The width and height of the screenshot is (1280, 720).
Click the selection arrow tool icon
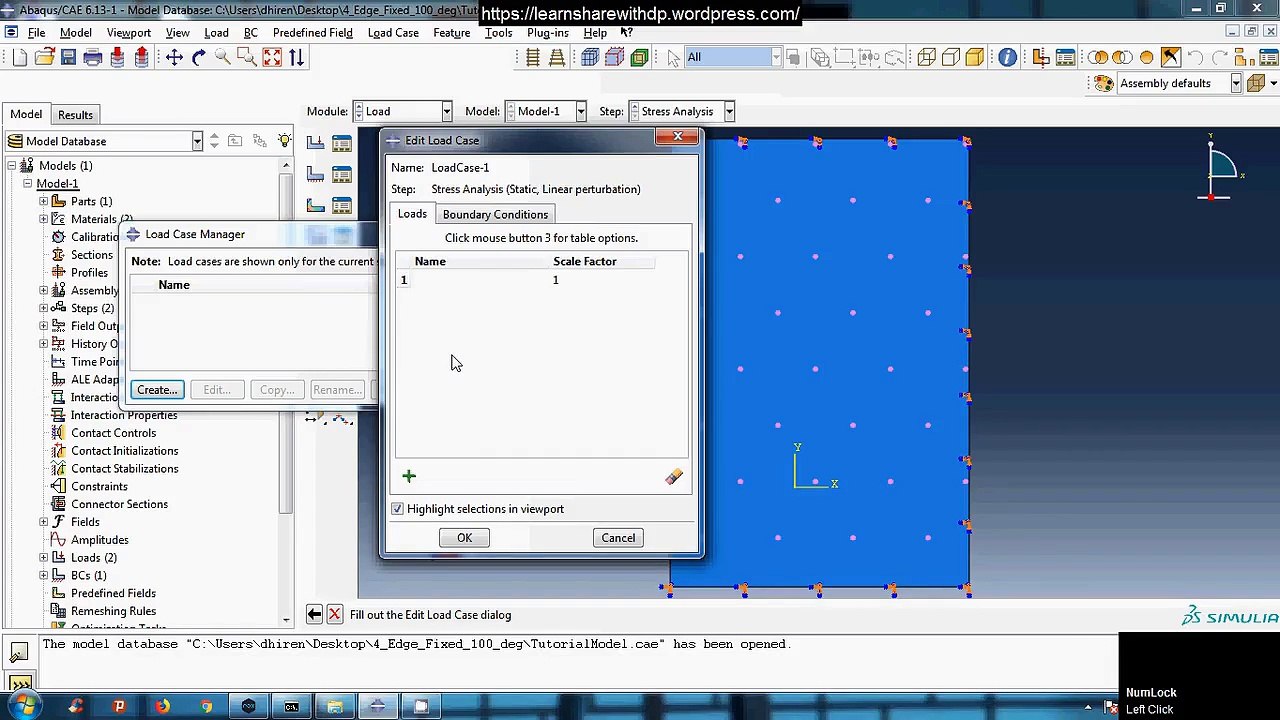coord(673,58)
